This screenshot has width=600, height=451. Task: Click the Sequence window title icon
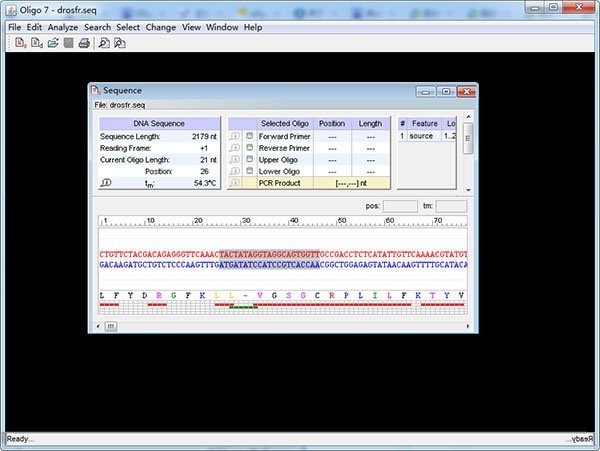95,90
